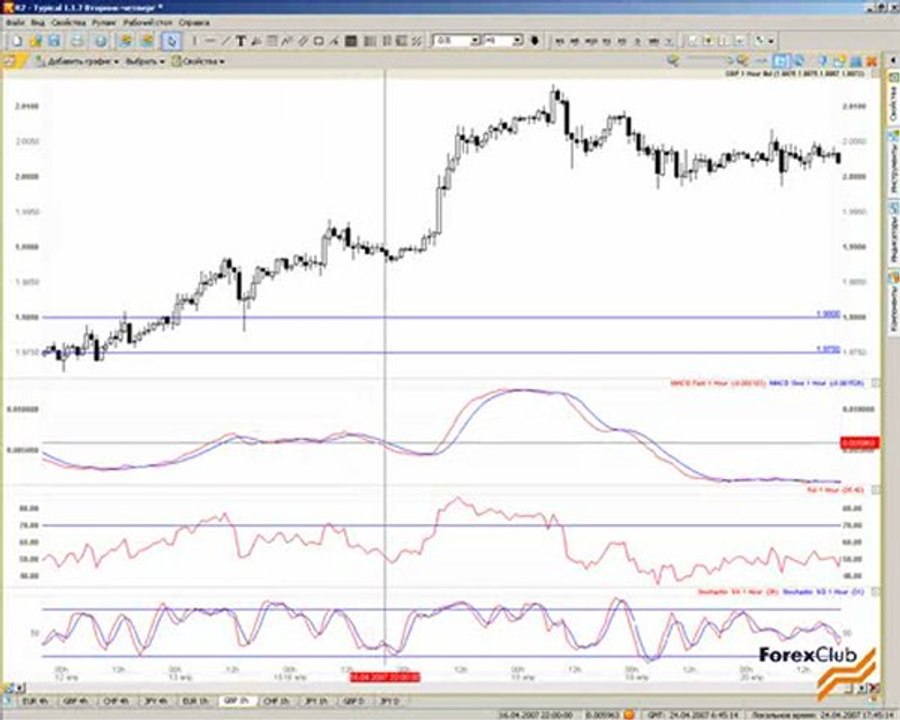Close the chart with orange X icon
The height and width of the screenshot is (720, 900).
[871, 60]
